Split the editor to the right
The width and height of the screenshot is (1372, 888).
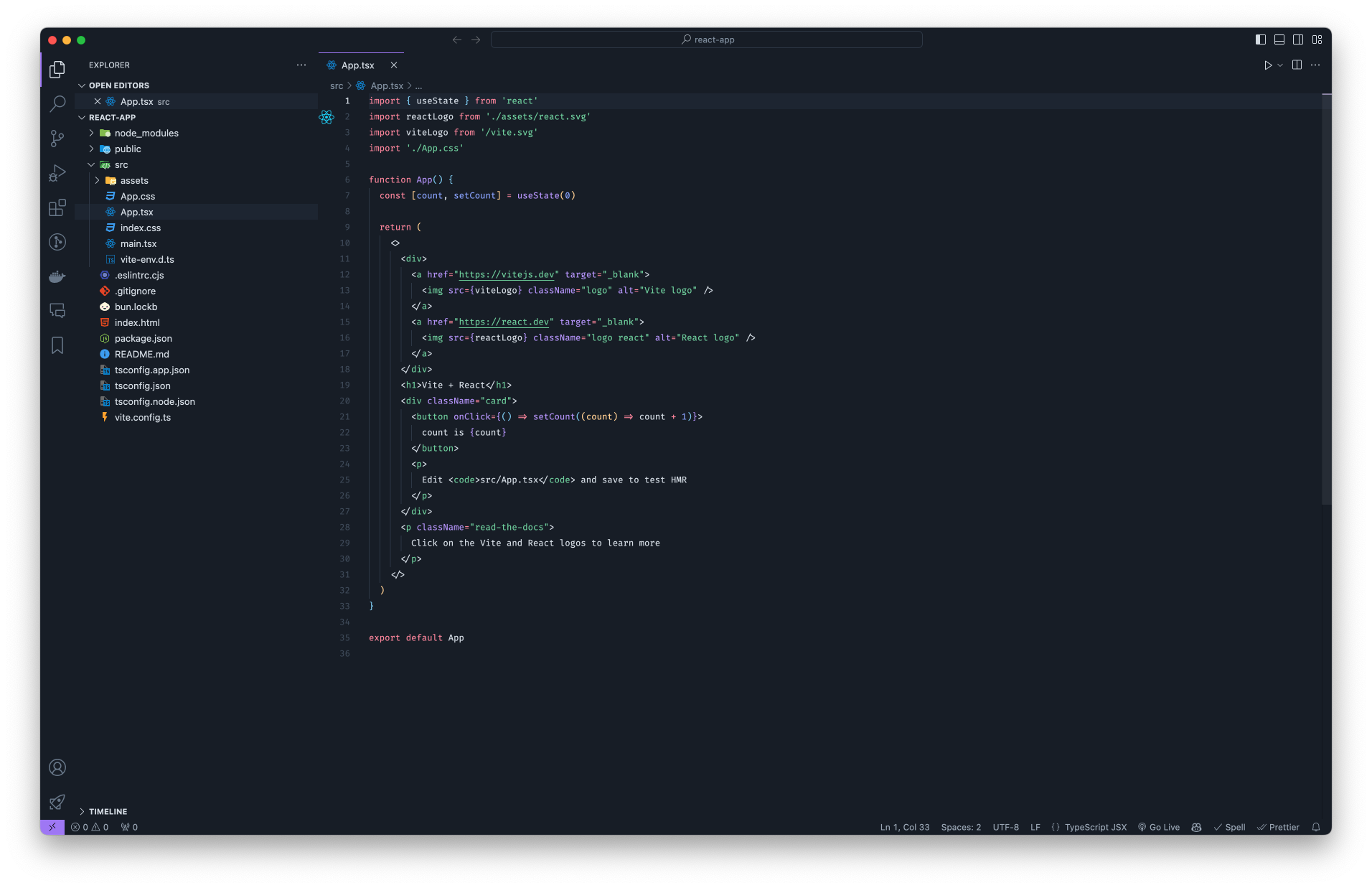click(1297, 65)
